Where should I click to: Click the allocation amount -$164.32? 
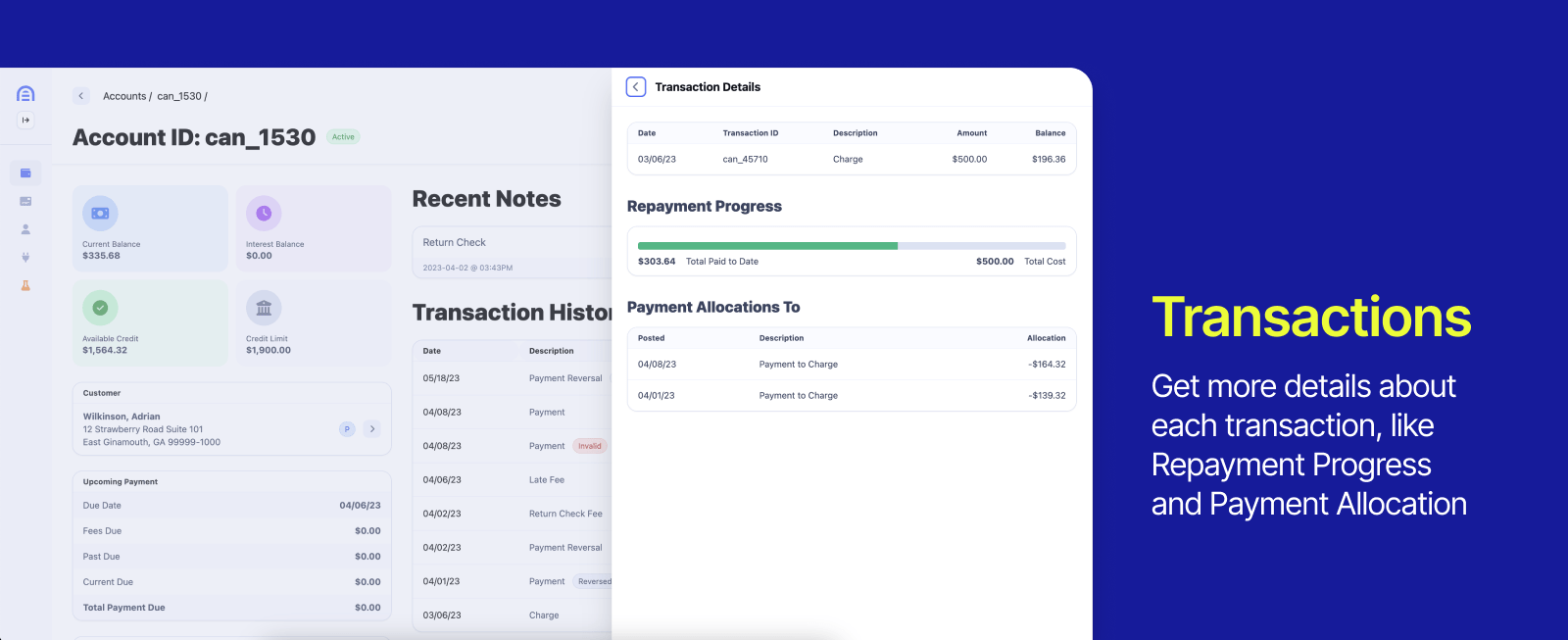click(x=1047, y=365)
